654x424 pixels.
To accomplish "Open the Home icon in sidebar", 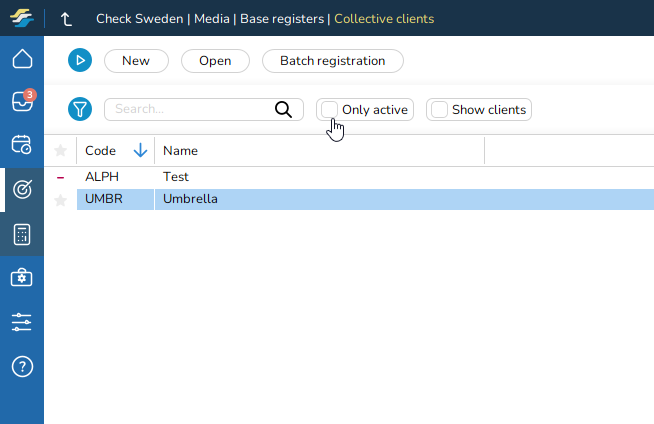I will tap(22, 59).
